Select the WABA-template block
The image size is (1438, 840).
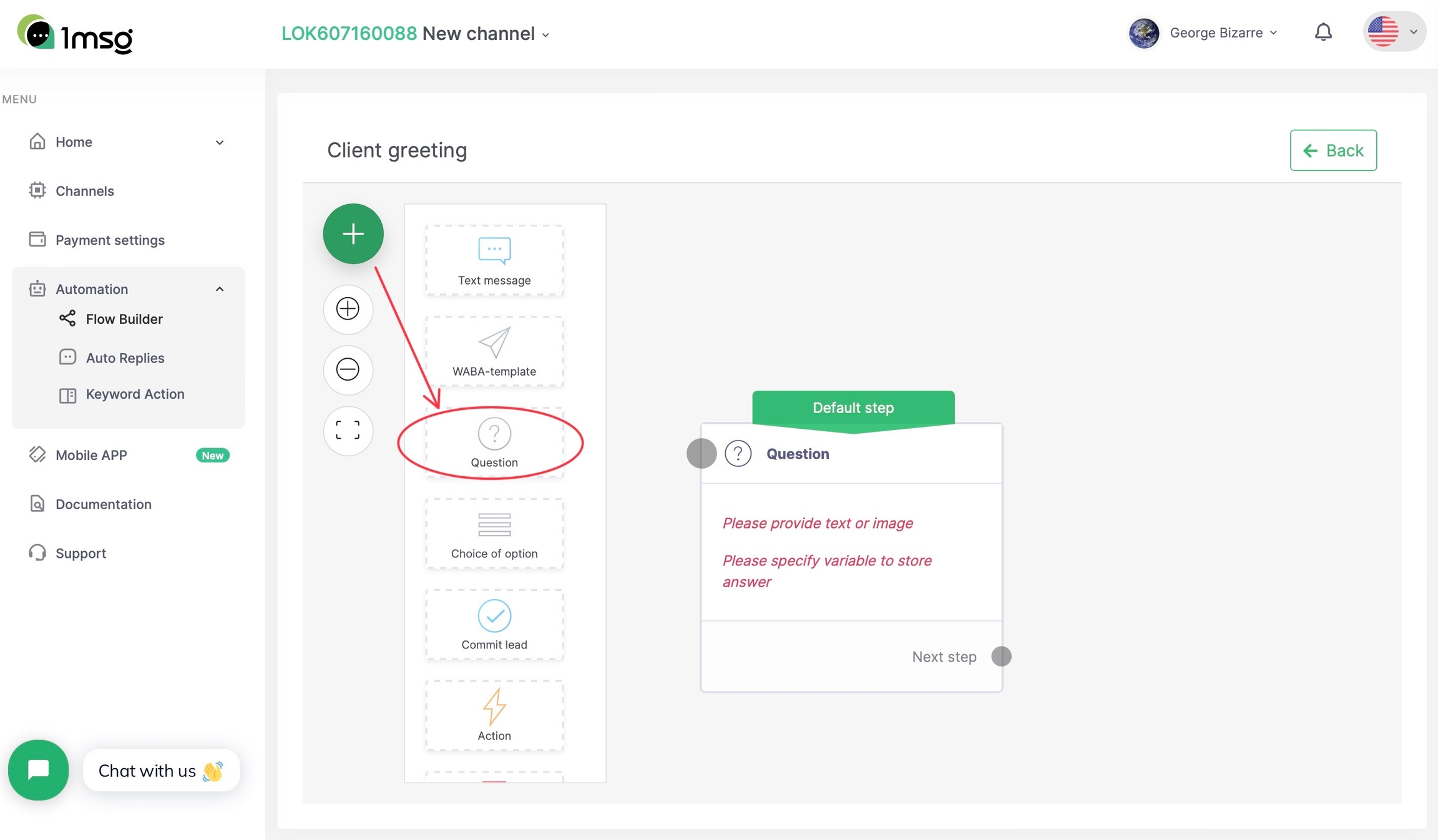(x=494, y=351)
